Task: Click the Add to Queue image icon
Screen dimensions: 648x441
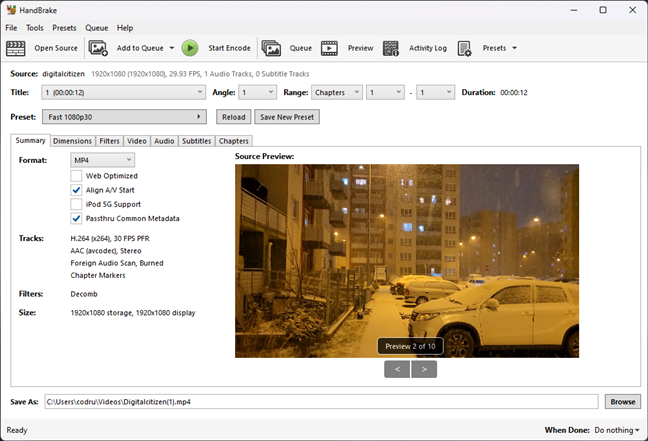Action: click(x=98, y=48)
